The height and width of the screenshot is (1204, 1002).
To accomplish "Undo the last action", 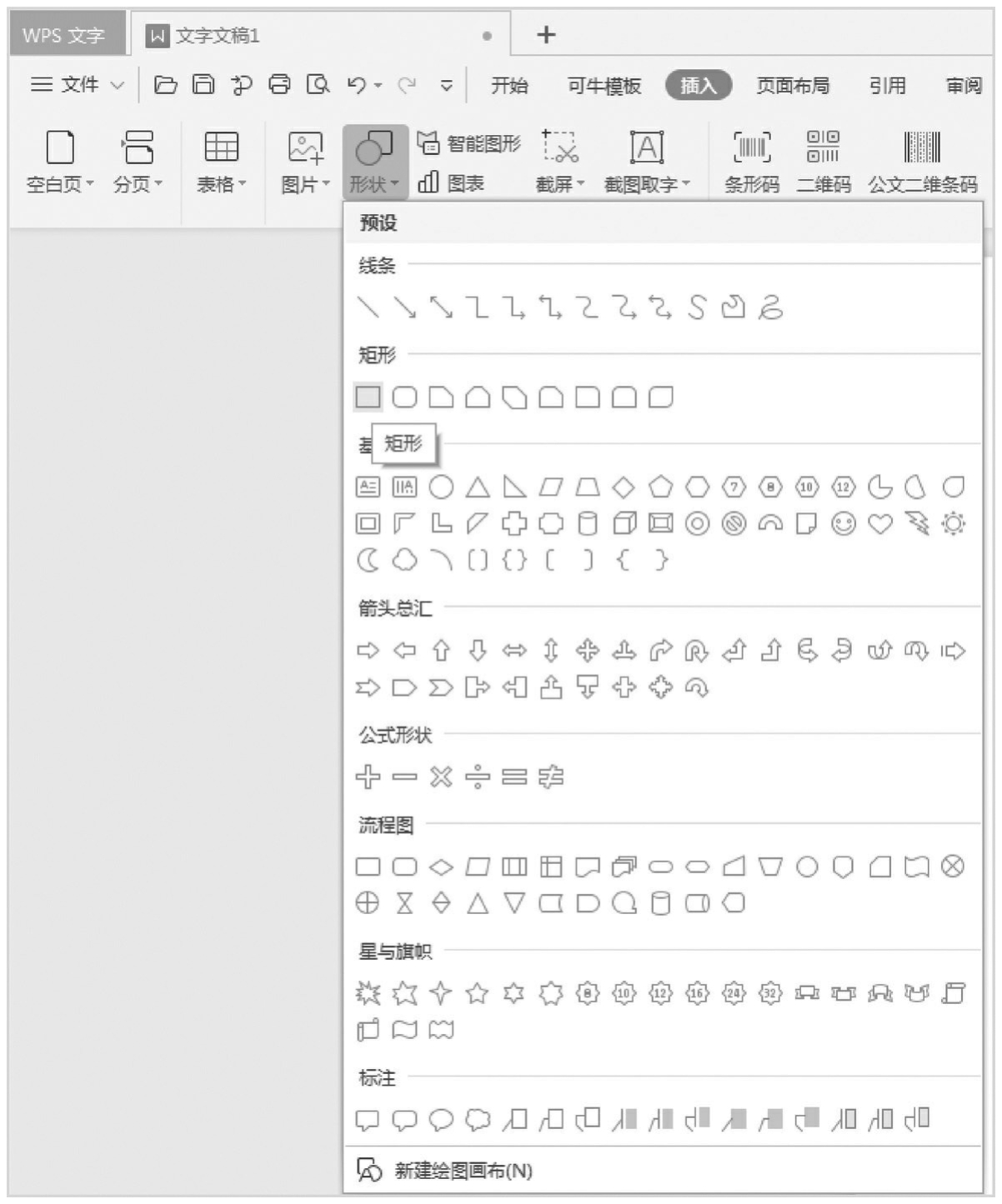I will (x=357, y=84).
